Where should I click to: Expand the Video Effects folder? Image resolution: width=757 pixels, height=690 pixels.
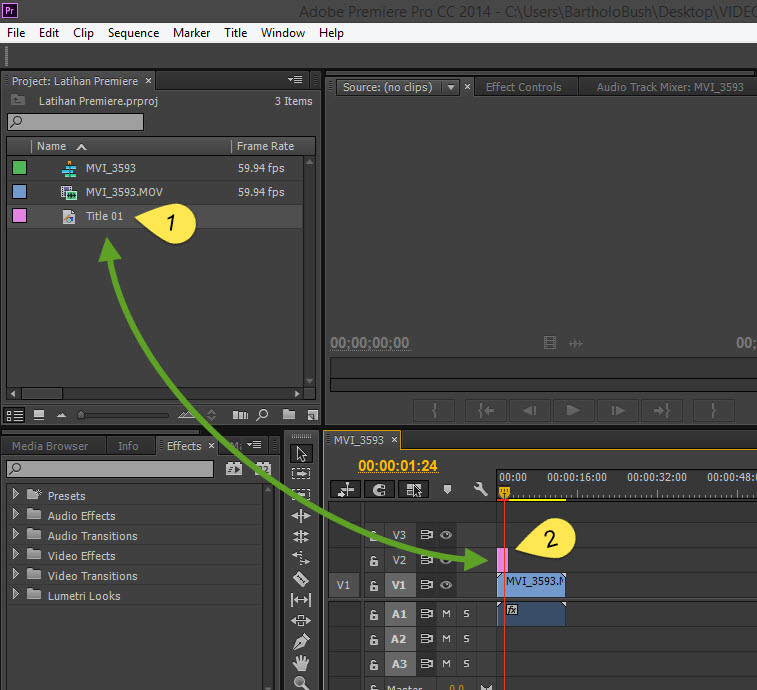[15, 553]
